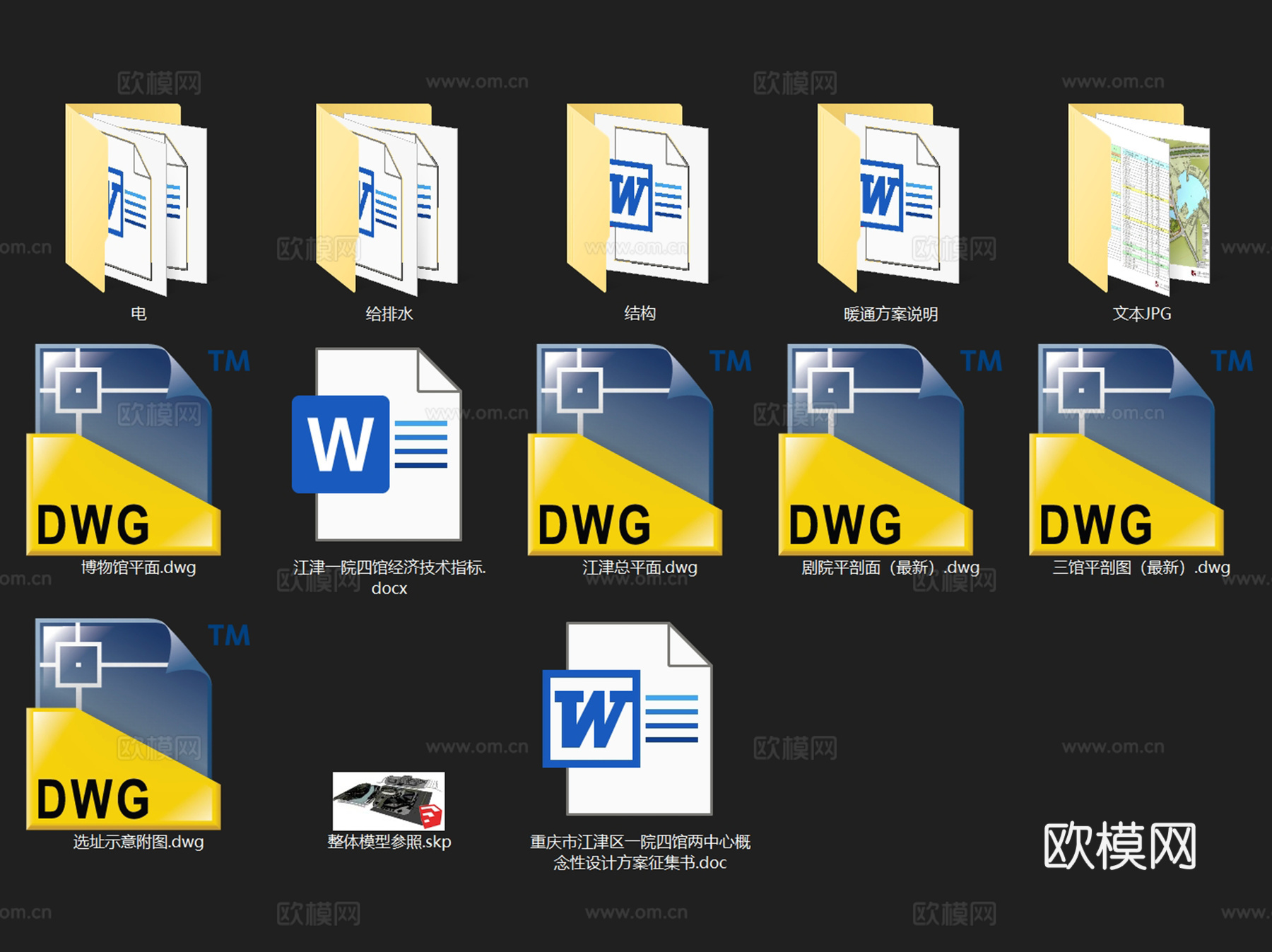Select the 重庆市江津区一院四馆两中心概念性设计方案征集书.doc Word icon

pos(628,719)
